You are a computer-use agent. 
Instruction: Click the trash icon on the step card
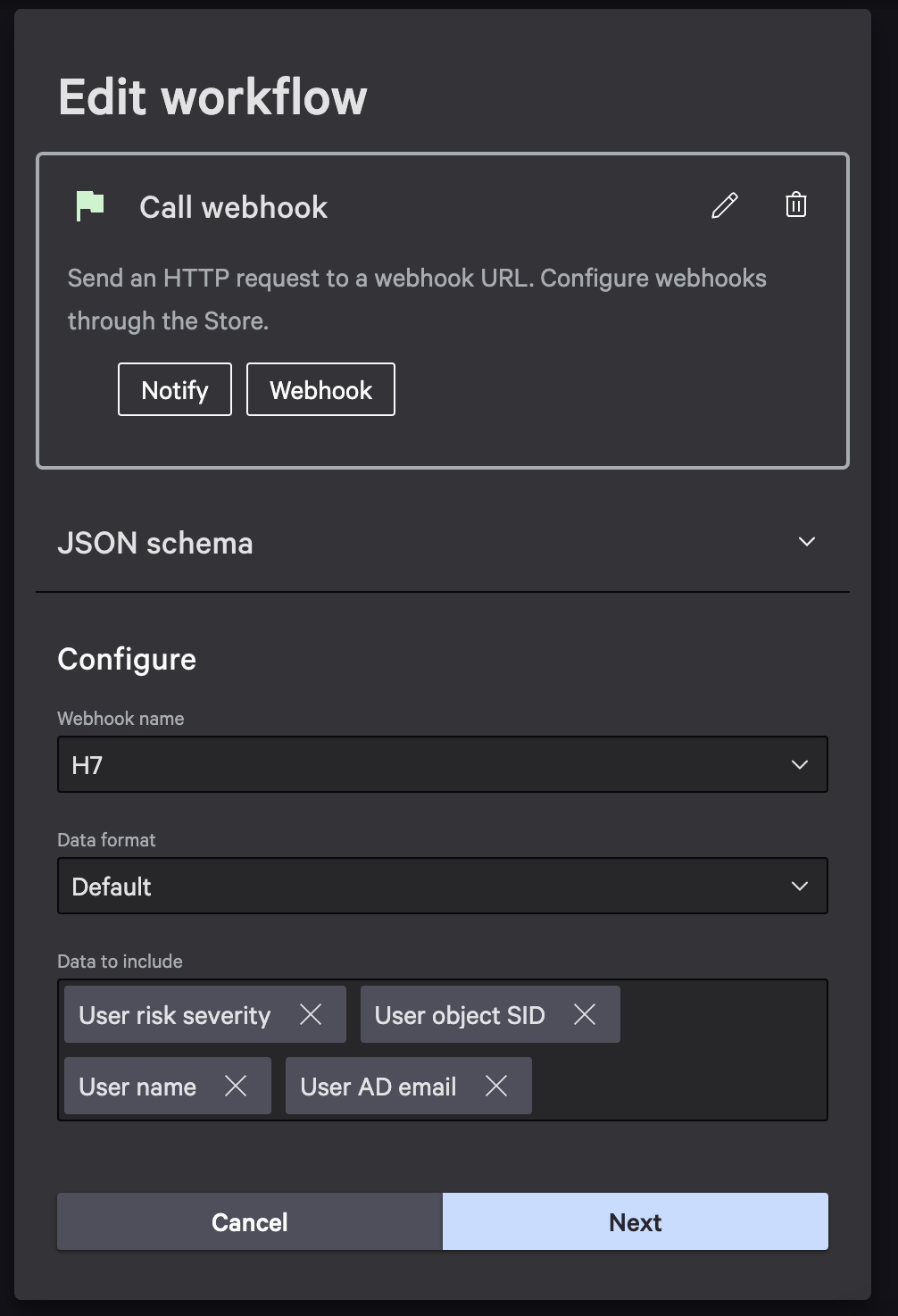tap(794, 205)
